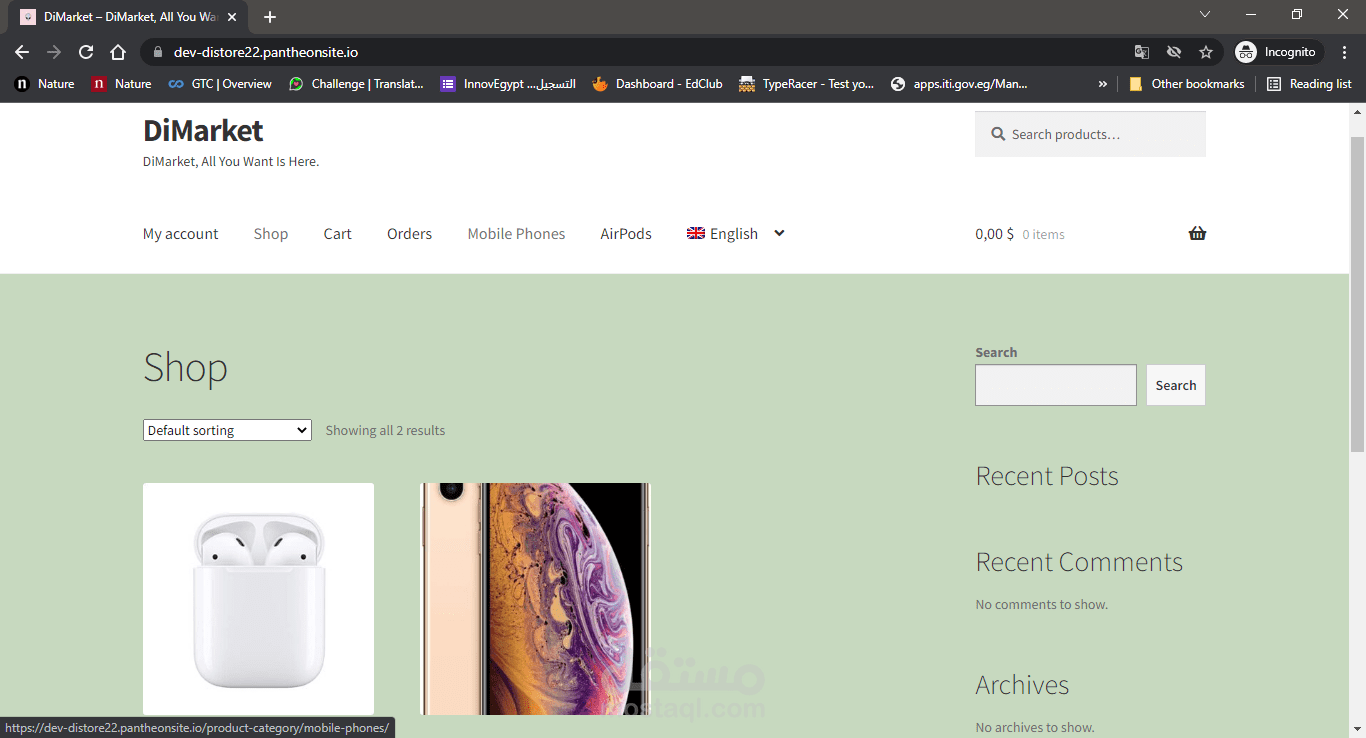The width and height of the screenshot is (1366, 738).
Task: Open the Chrome three-dot menu
Action: pyautogui.click(x=1344, y=52)
